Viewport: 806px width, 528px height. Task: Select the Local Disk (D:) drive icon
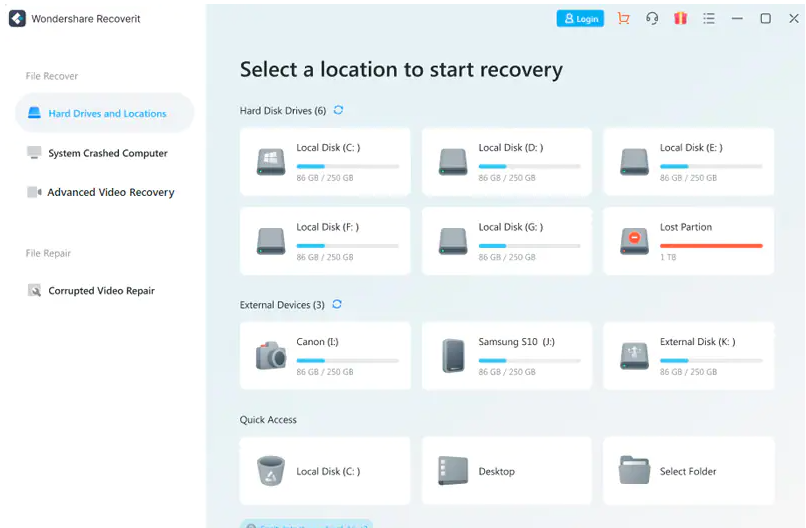coord(453,162)
